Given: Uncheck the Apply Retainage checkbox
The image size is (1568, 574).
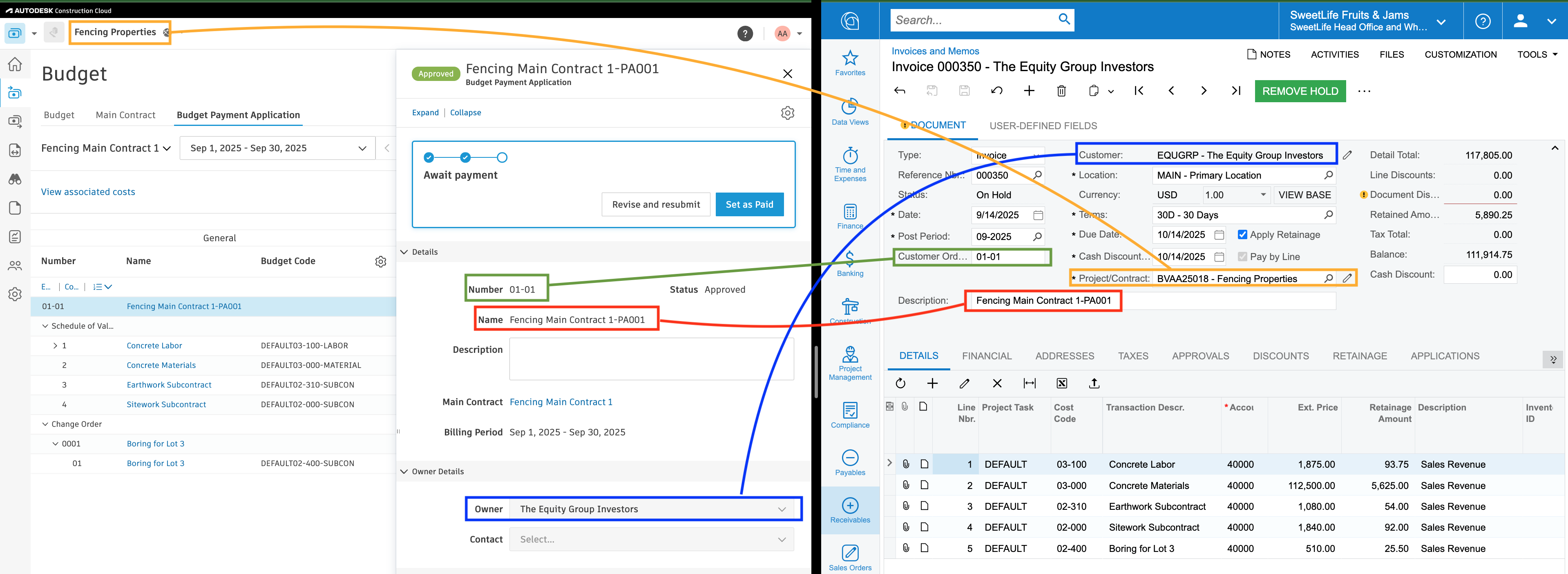Looking at the screenshot, I should [x=1242, y=235].
